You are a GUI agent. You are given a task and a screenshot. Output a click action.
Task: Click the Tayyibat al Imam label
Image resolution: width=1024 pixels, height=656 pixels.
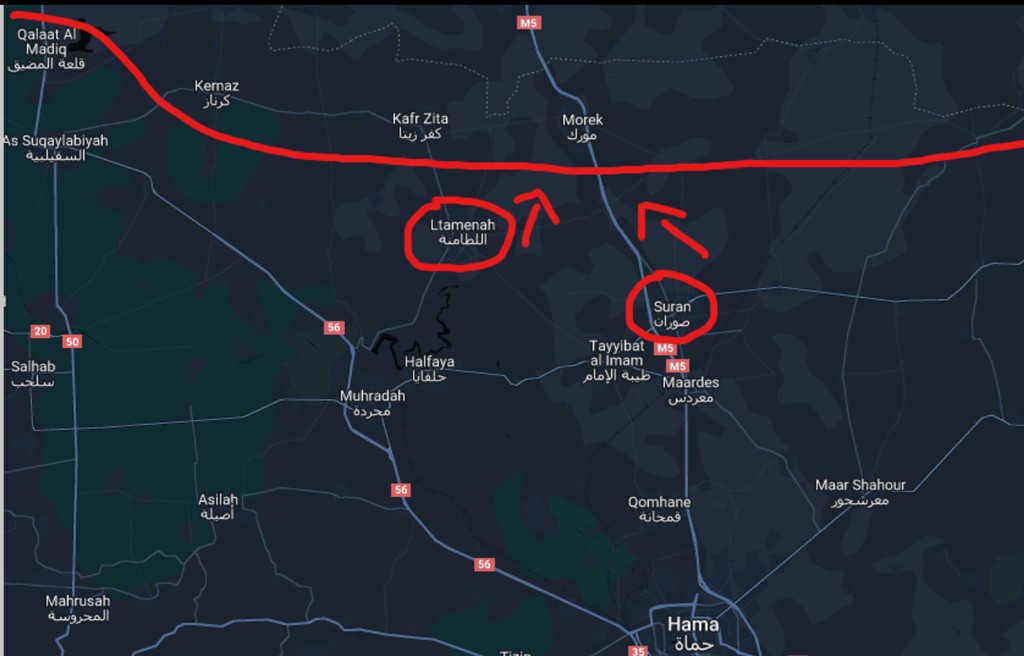coord(616,361)
